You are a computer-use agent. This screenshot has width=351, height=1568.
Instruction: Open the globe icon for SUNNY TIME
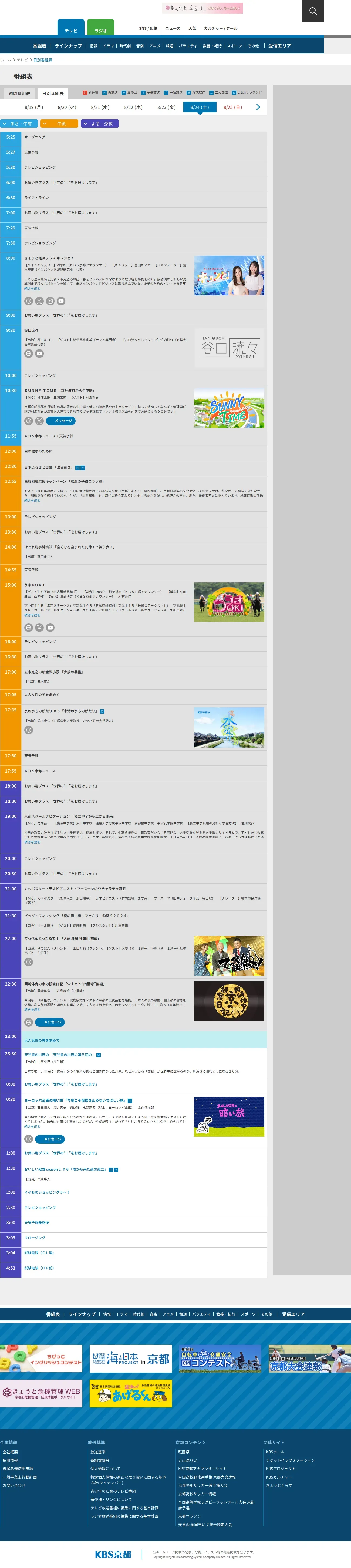click(29, 421)
